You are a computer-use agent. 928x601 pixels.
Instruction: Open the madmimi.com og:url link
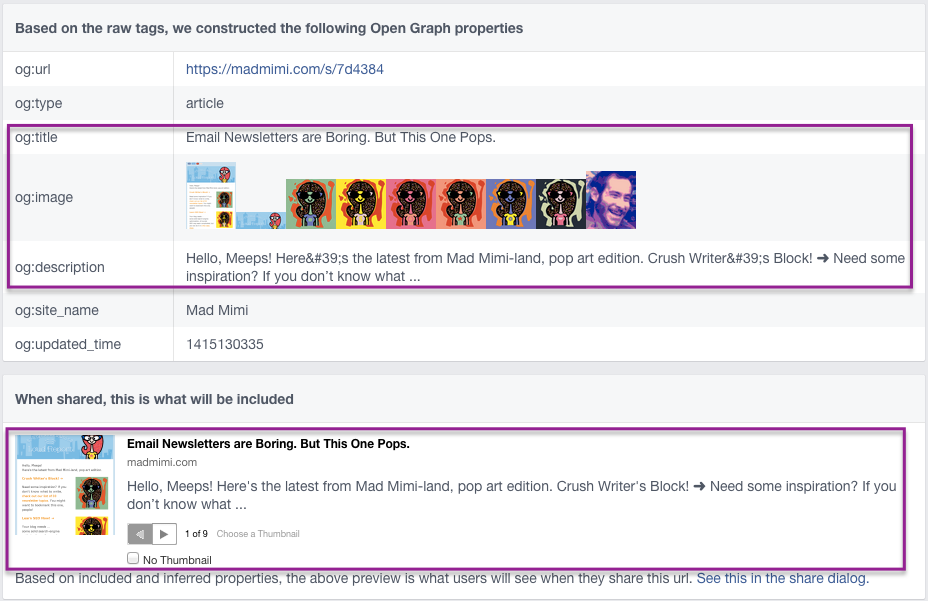pyautogui.click(x=284, y=69)
